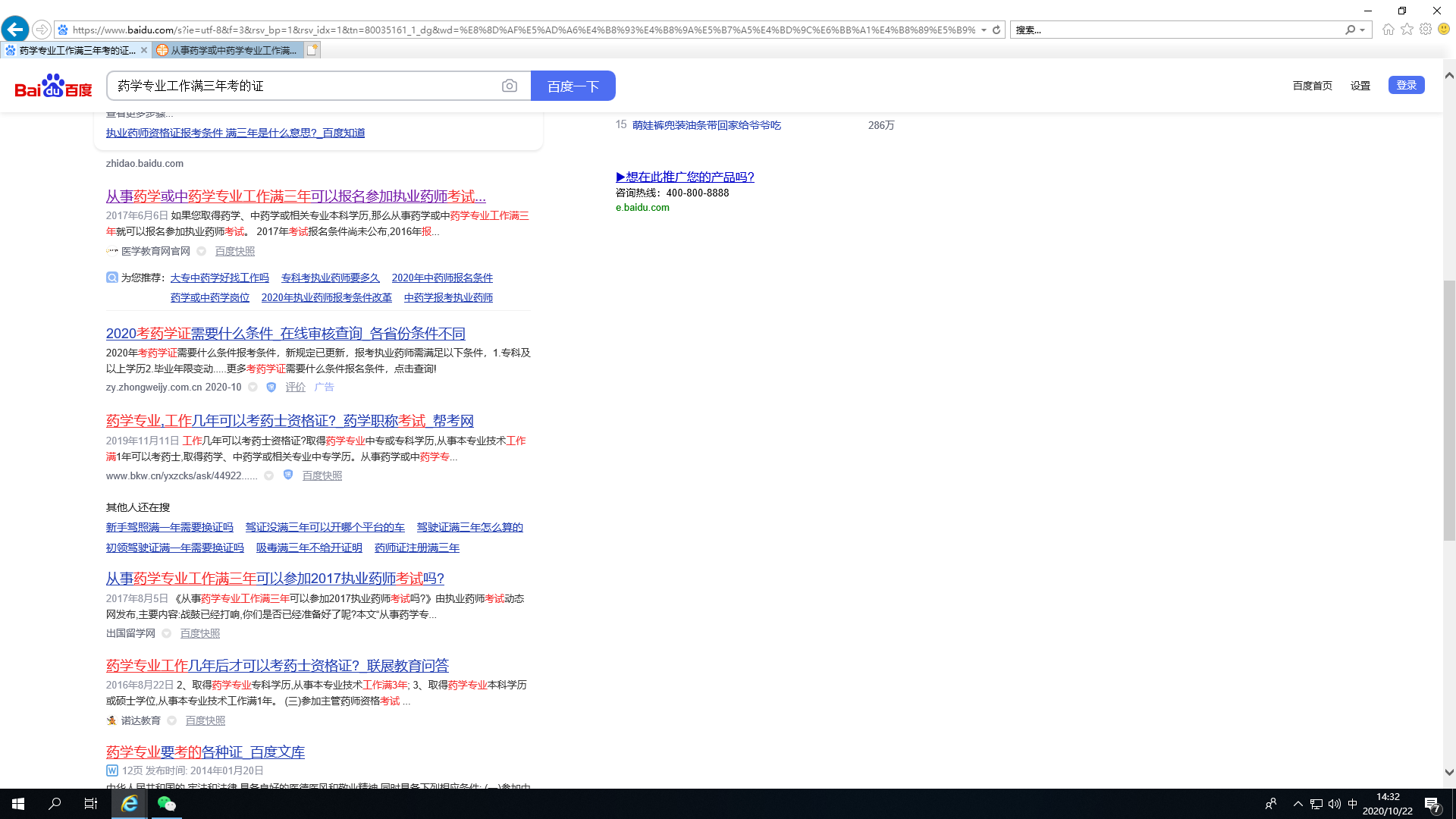
Task: Click the camera image search icon
Action: (510, 86)
